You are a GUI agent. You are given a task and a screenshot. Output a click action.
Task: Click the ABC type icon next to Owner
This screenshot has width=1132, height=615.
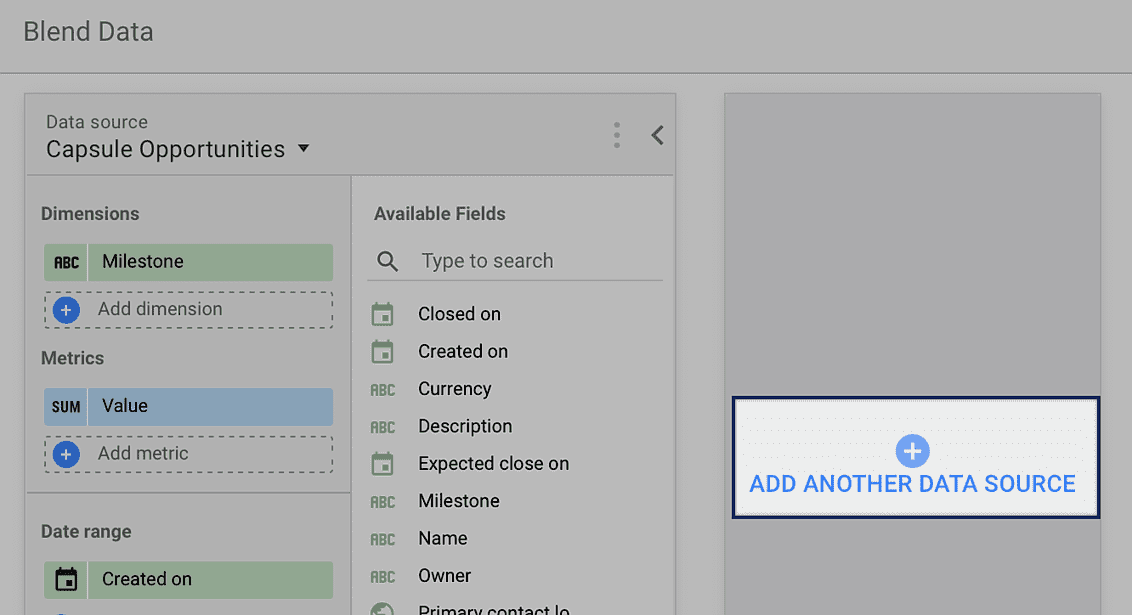383,577
